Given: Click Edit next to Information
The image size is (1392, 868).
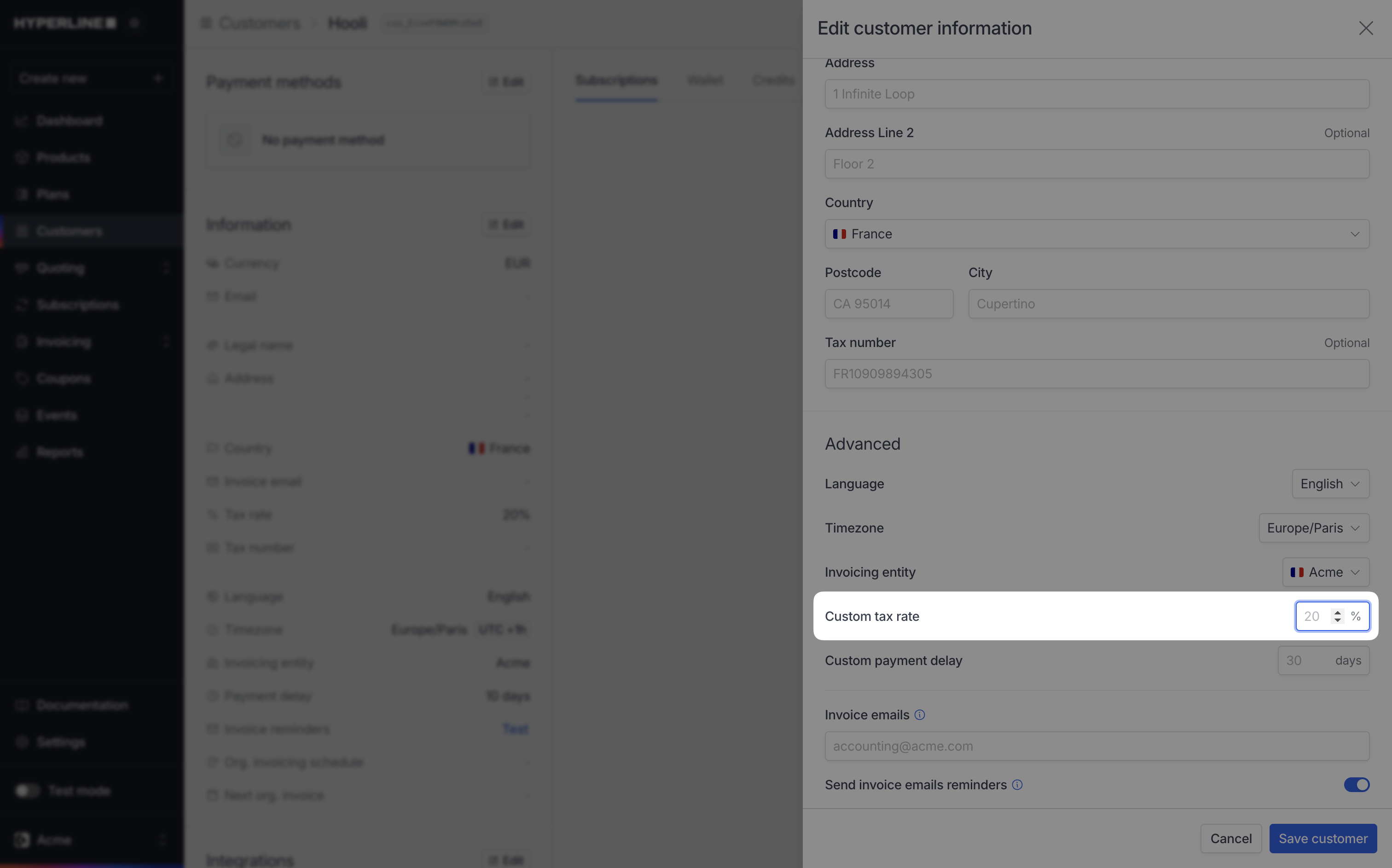Looking at the screenshot, I should tap(506, 225).
